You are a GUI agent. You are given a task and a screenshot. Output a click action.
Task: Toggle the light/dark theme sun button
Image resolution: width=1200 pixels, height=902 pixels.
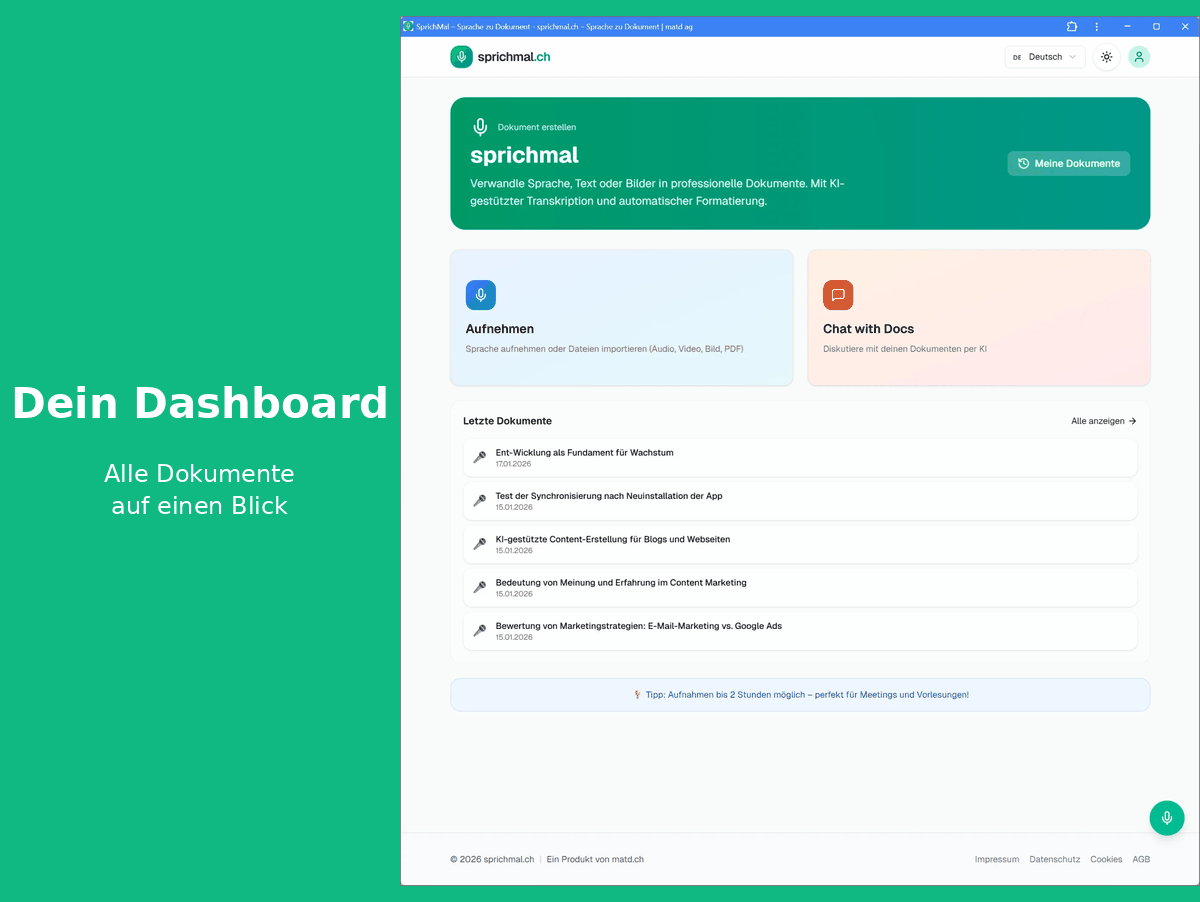click(1106, 57)
